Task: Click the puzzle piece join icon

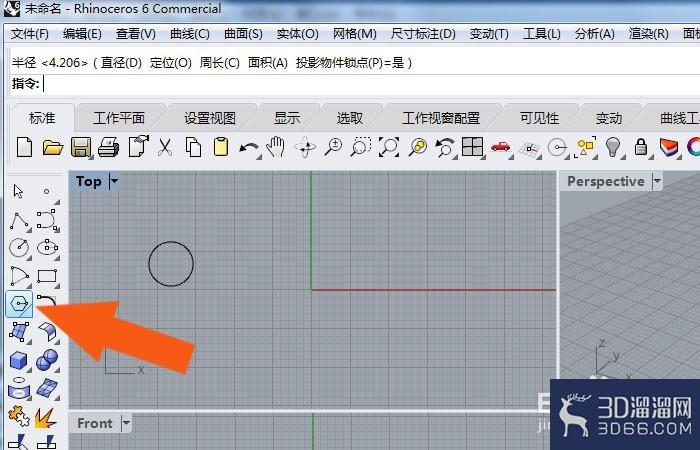Action: tap(19, 416)
